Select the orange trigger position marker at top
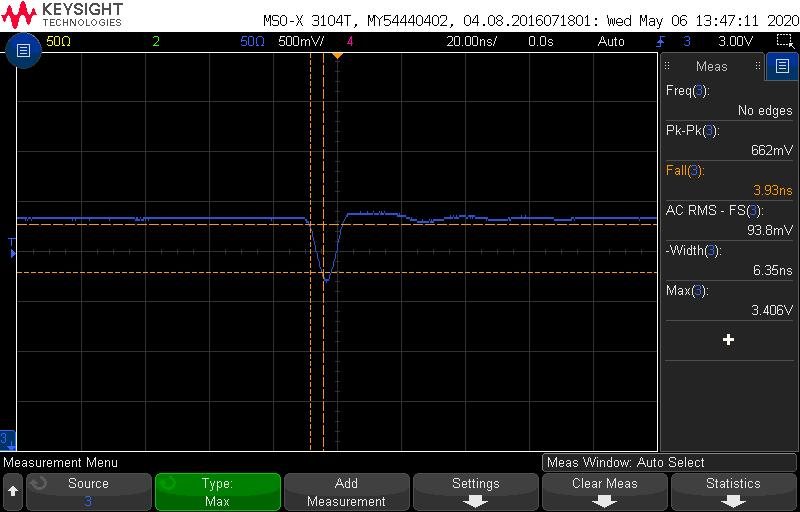Image resolution: width=800 pixels, height=512 pixels. (337, 56)
